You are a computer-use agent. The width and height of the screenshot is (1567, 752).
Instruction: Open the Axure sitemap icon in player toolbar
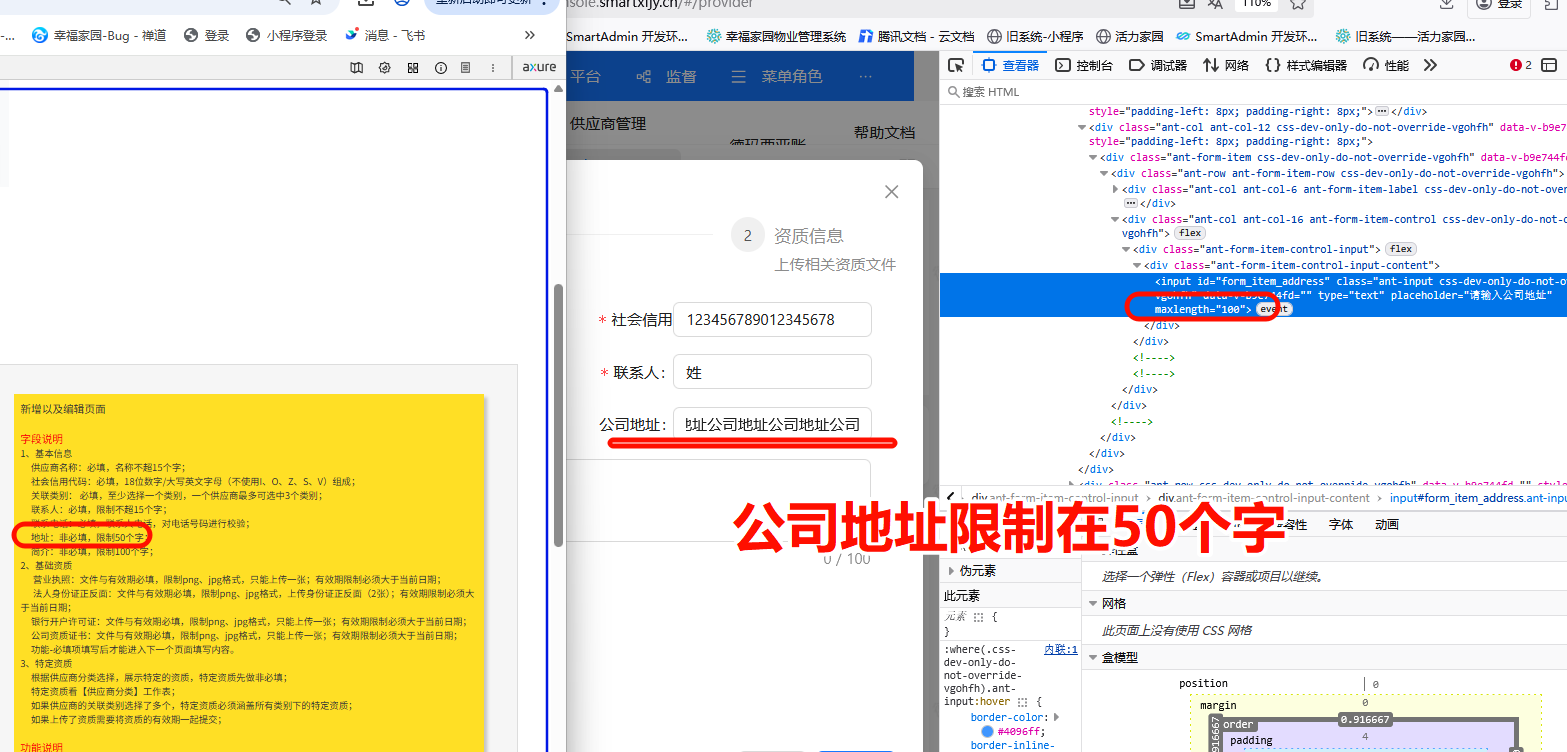pos(357,68)
